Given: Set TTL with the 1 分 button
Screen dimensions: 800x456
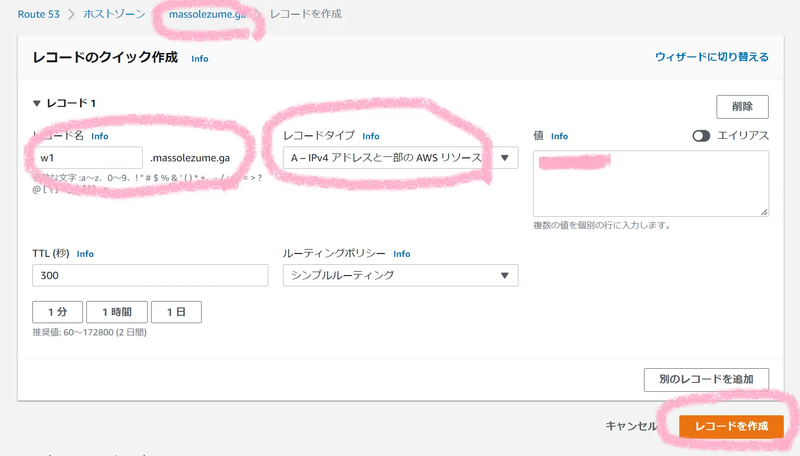Looking at the screenshot, I should coord(58,312).
